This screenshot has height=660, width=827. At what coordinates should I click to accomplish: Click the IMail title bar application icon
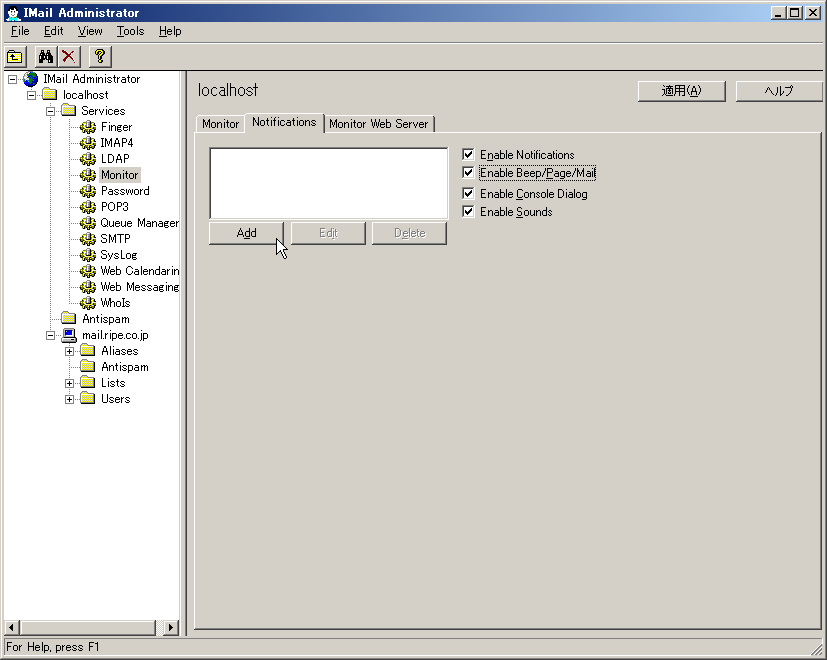[13, 13]
